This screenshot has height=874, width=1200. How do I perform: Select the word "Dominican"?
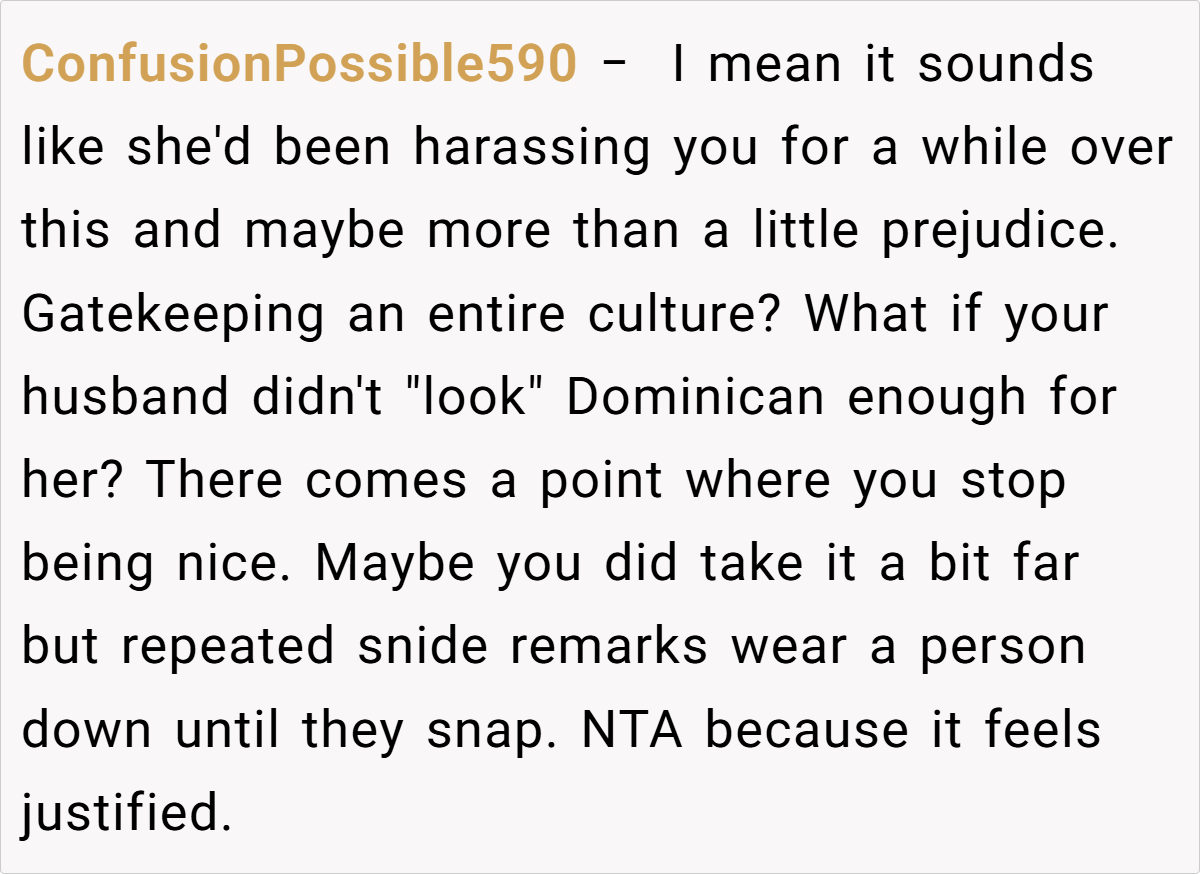coord(695,397)
